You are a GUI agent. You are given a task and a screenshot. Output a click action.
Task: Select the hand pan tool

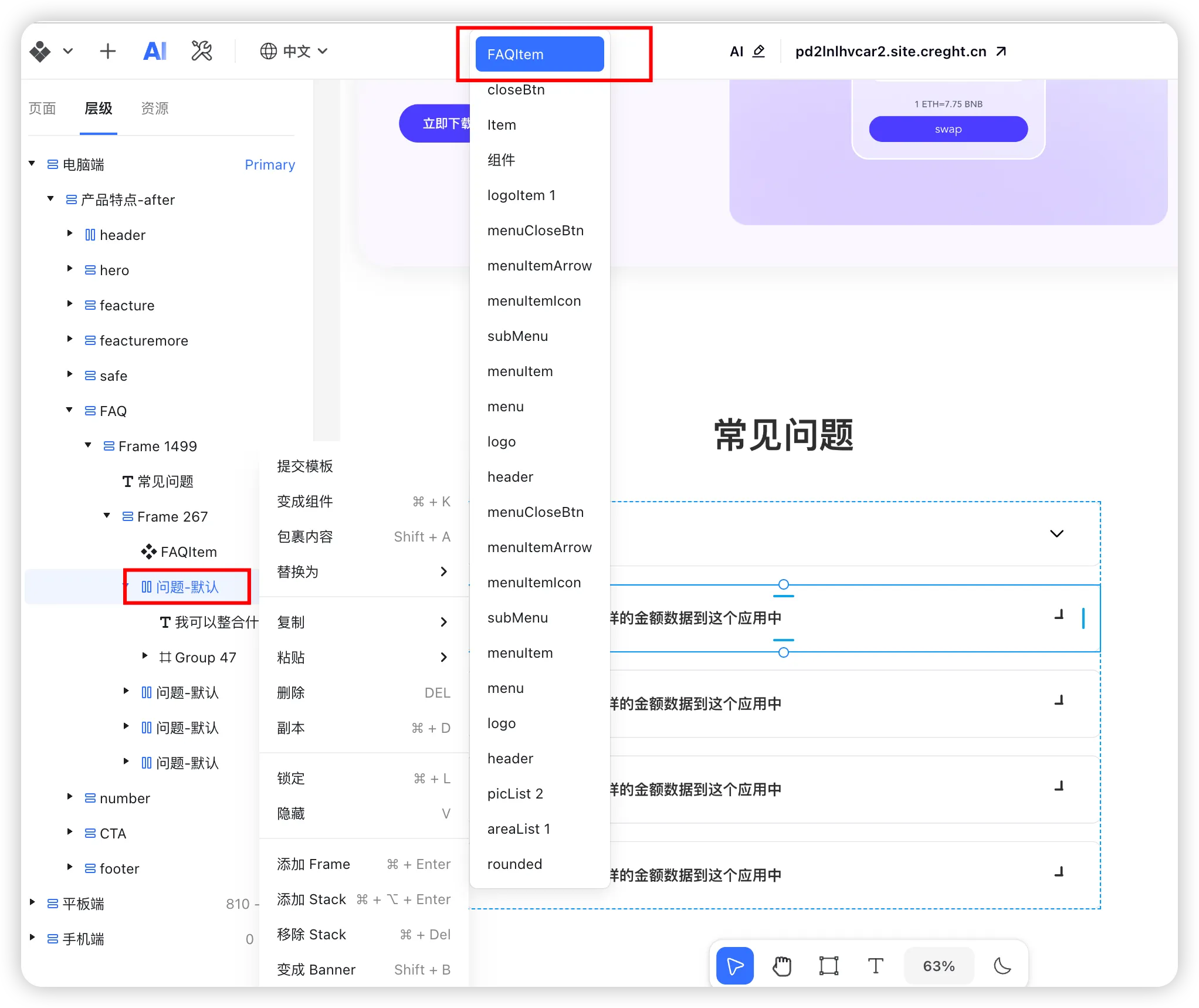pyautogui.click(x=781, y=966)
